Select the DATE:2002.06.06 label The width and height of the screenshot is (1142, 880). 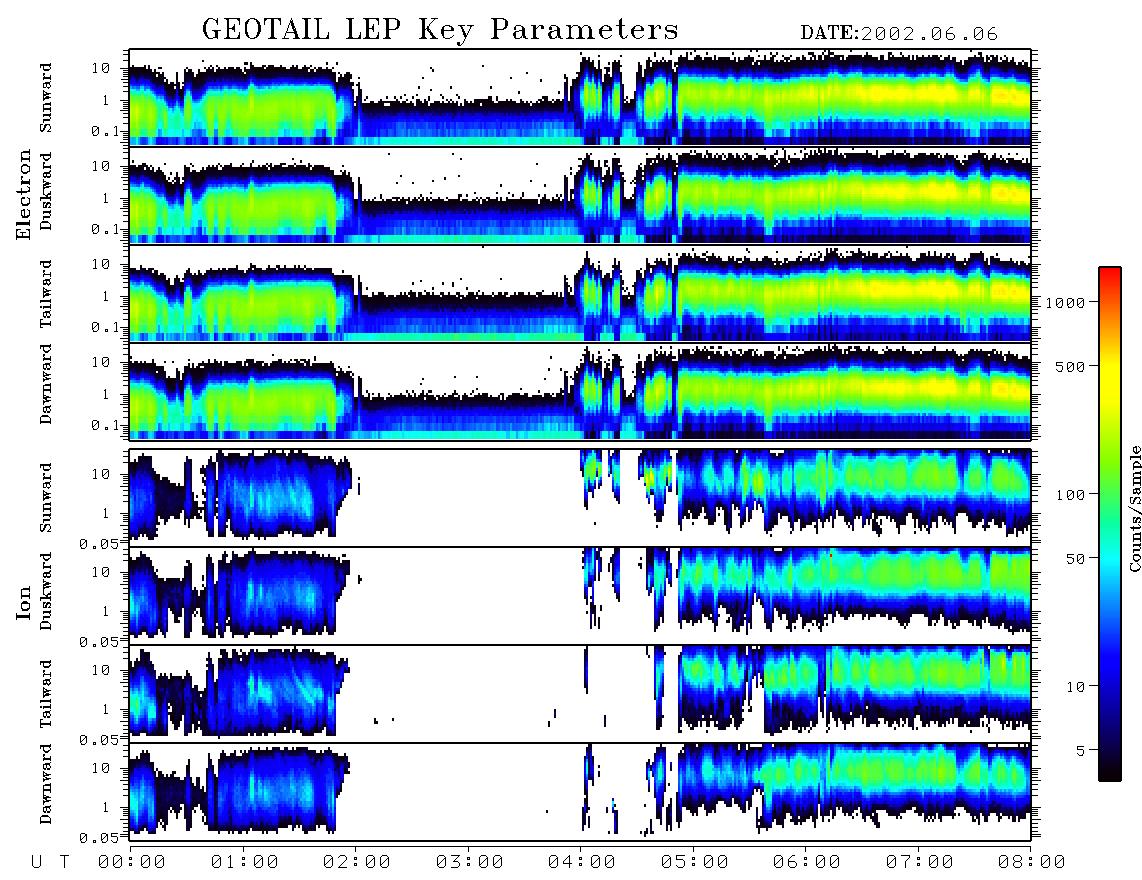click(899, 33)
